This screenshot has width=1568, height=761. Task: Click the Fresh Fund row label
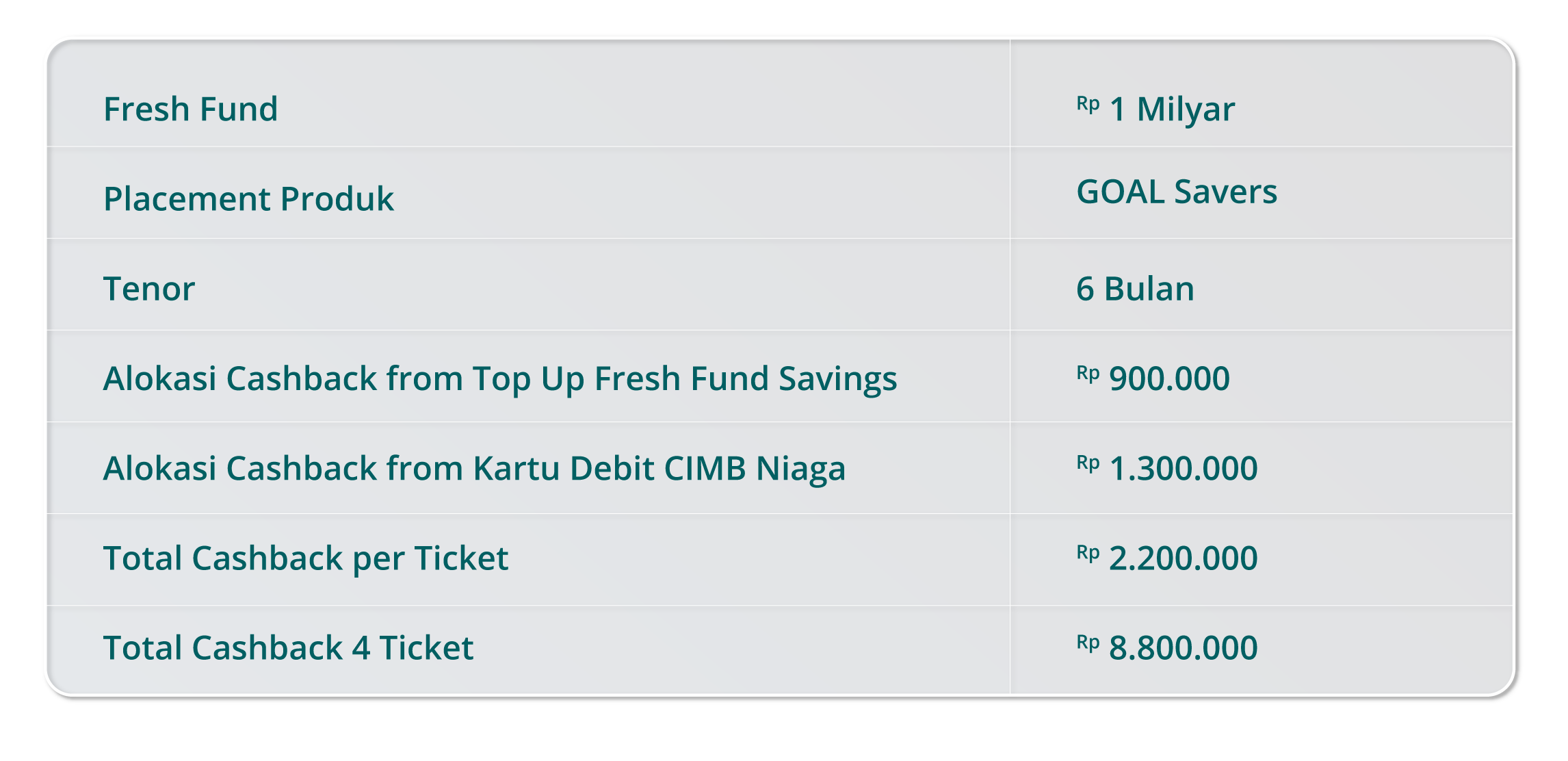click(x=190, y=109)
